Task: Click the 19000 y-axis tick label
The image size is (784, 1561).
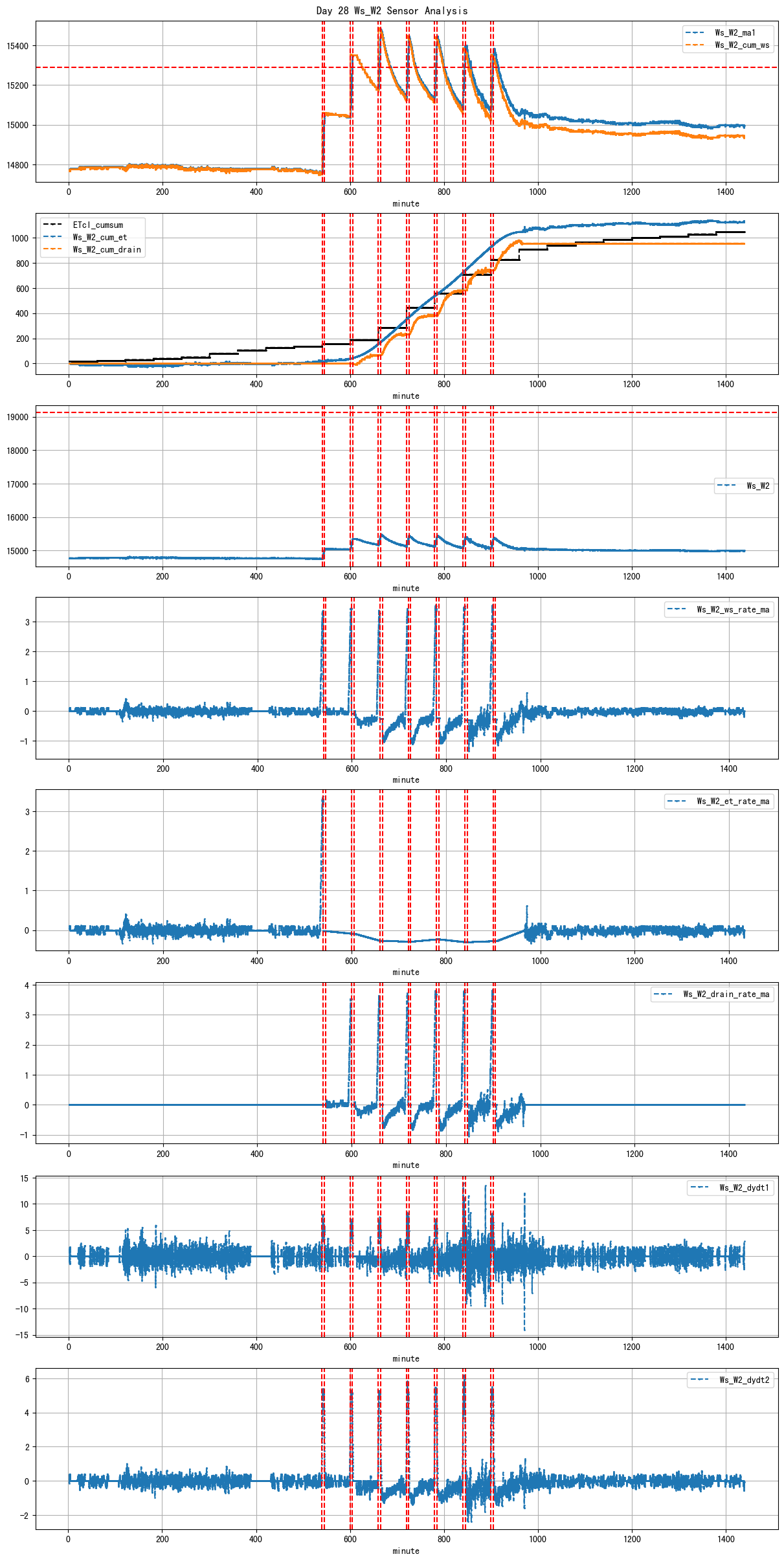Action: coord(17,417)
